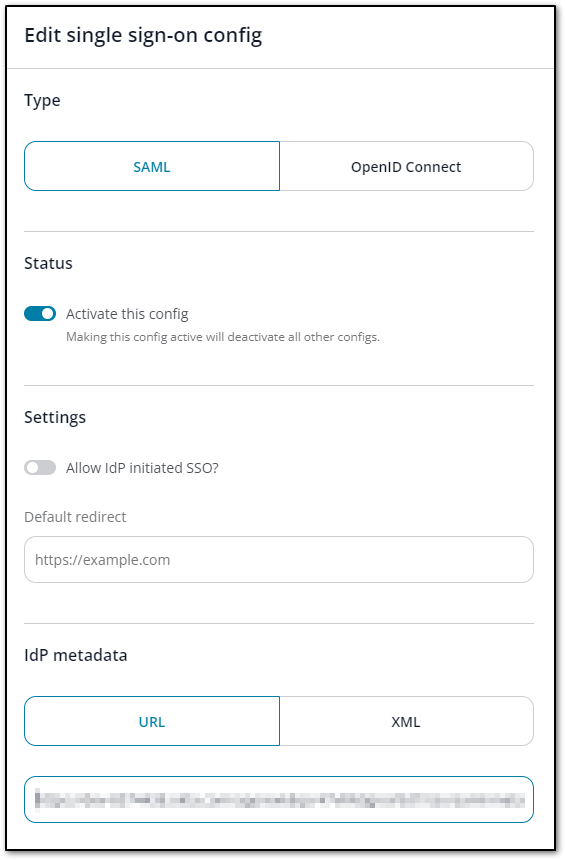
Task: Click the divider line under the dialog title
Action: [280, 69]
